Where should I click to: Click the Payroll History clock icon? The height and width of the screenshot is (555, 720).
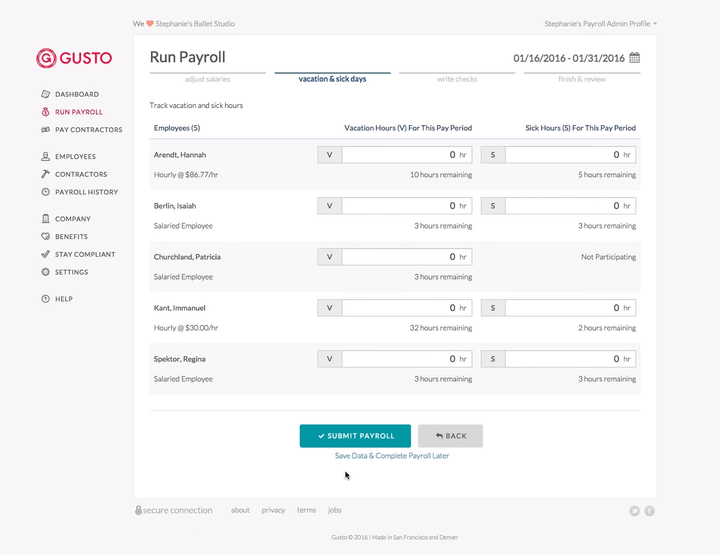46,192
